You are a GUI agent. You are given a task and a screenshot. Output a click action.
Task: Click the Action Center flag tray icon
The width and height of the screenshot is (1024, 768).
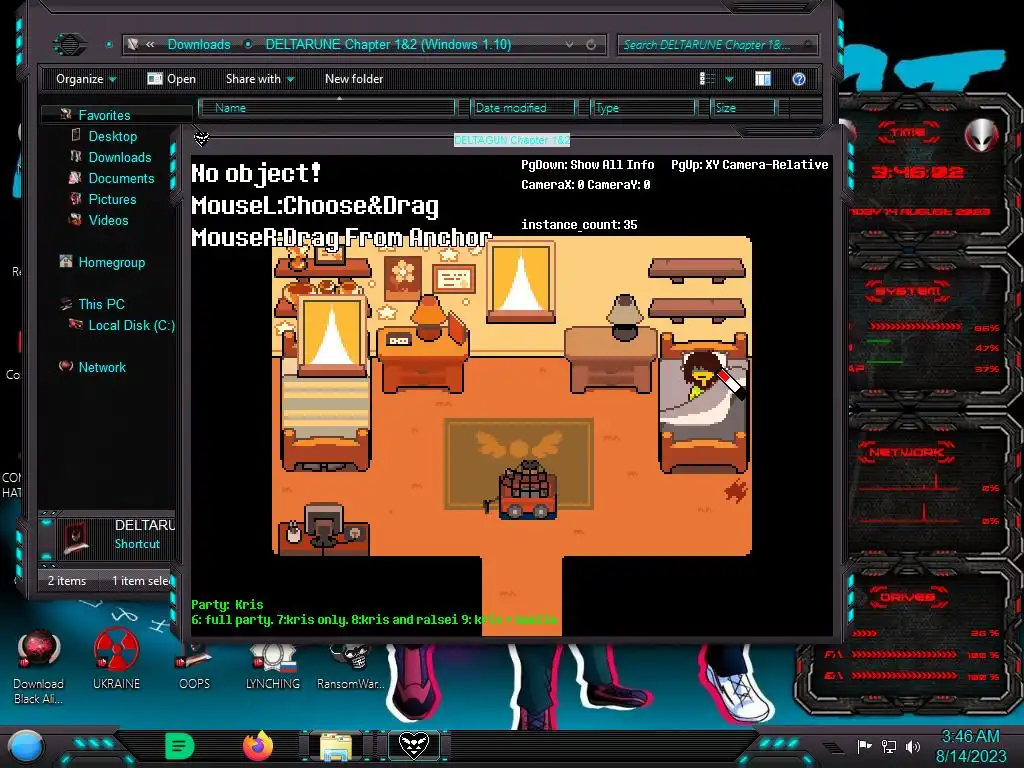pyautogui.click(x=864, y=746)
